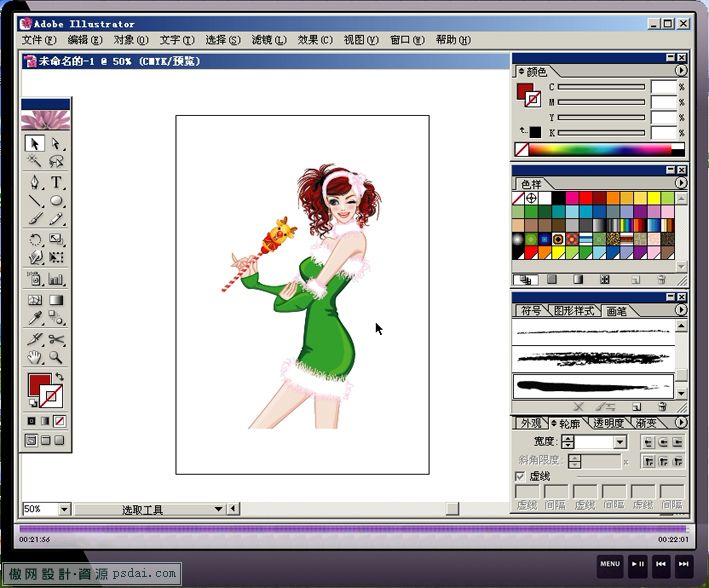This screenshot has width=709, height=588.
Task: Select the Line Segment tool
Action: [x=34, y=200]
